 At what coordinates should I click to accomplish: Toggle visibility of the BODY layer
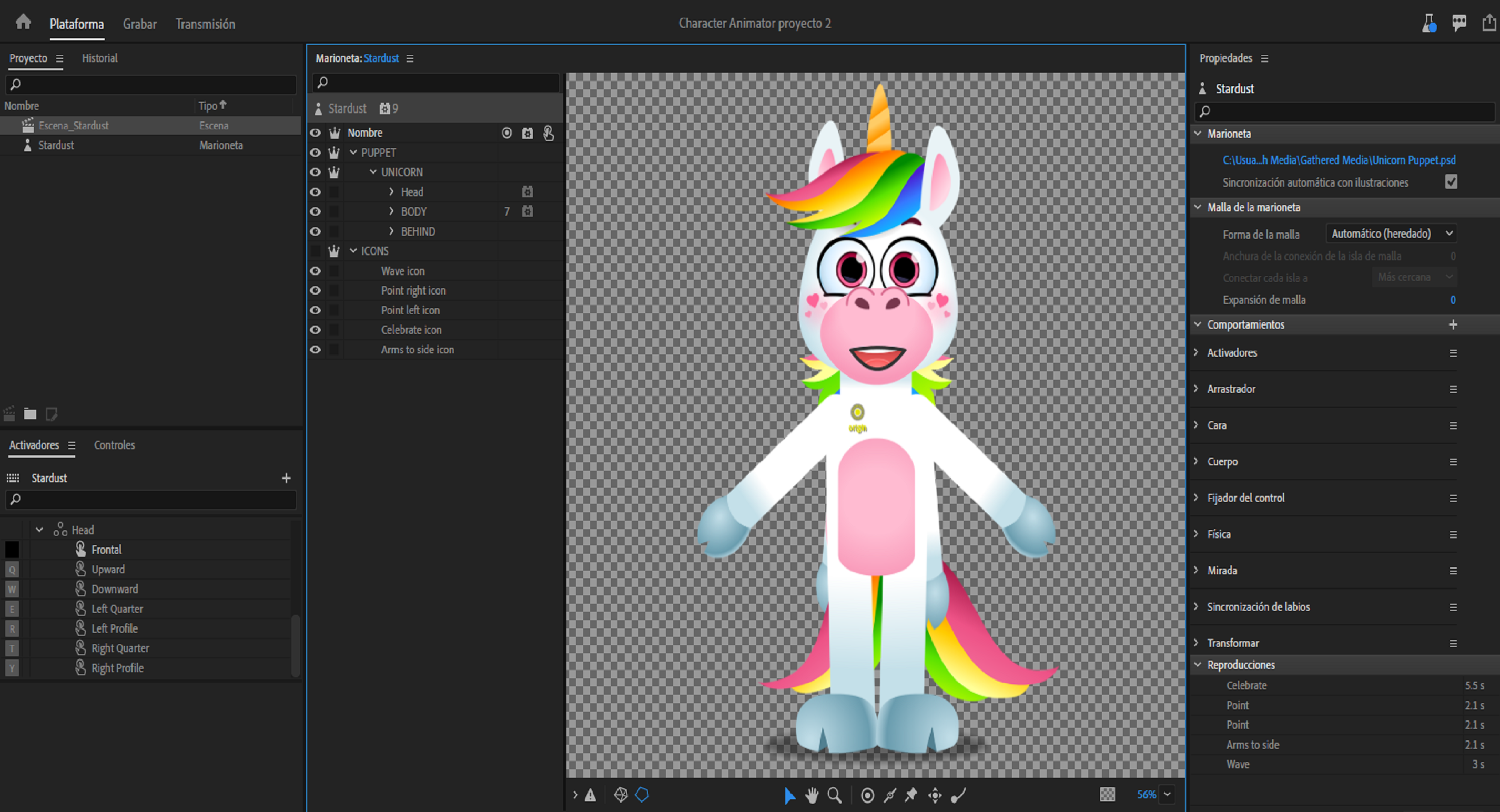315,211
